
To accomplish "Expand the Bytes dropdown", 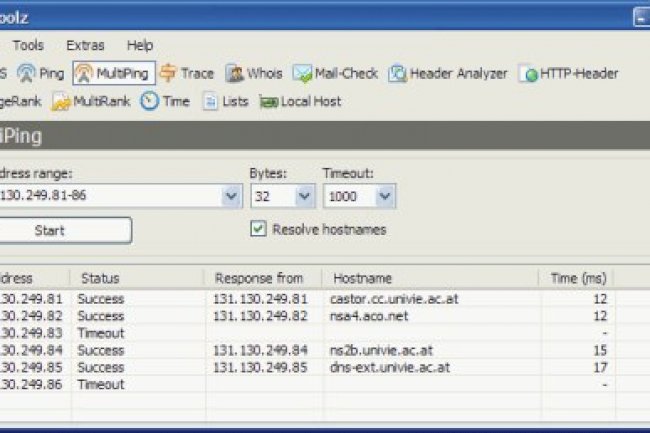I will point(305,196).
